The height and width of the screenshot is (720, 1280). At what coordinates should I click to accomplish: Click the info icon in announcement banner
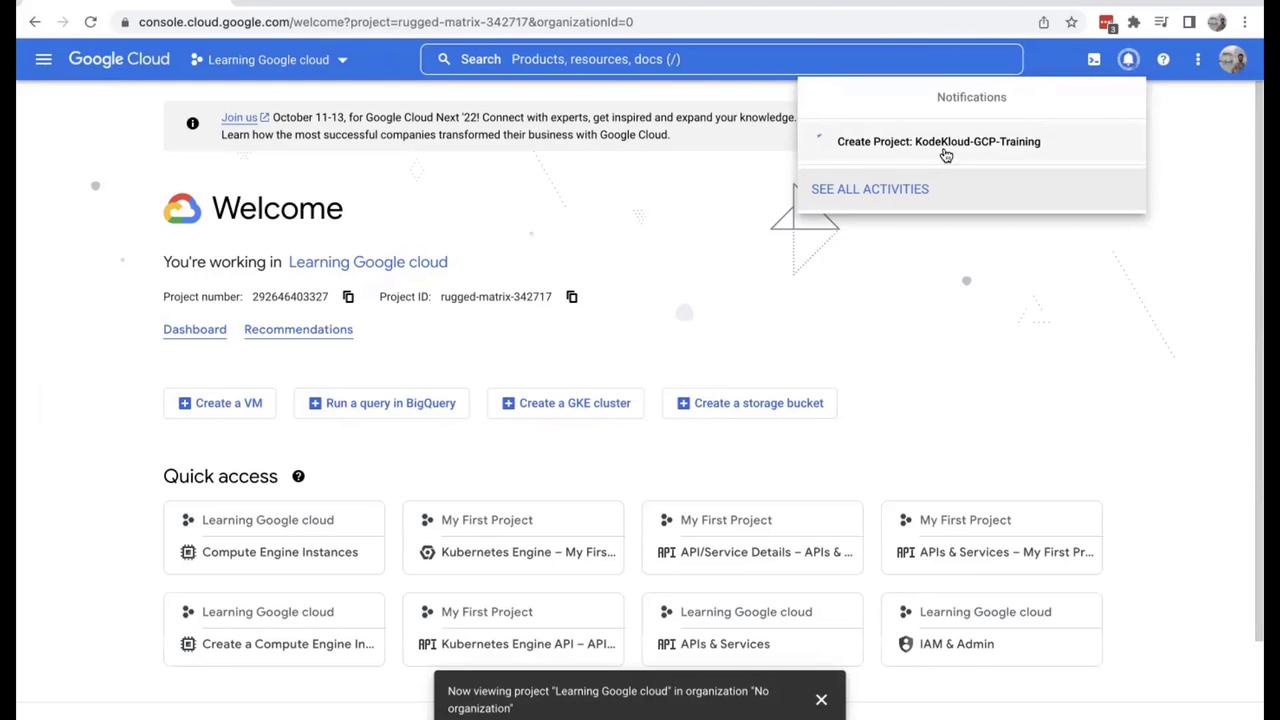[x=193, y=124]
